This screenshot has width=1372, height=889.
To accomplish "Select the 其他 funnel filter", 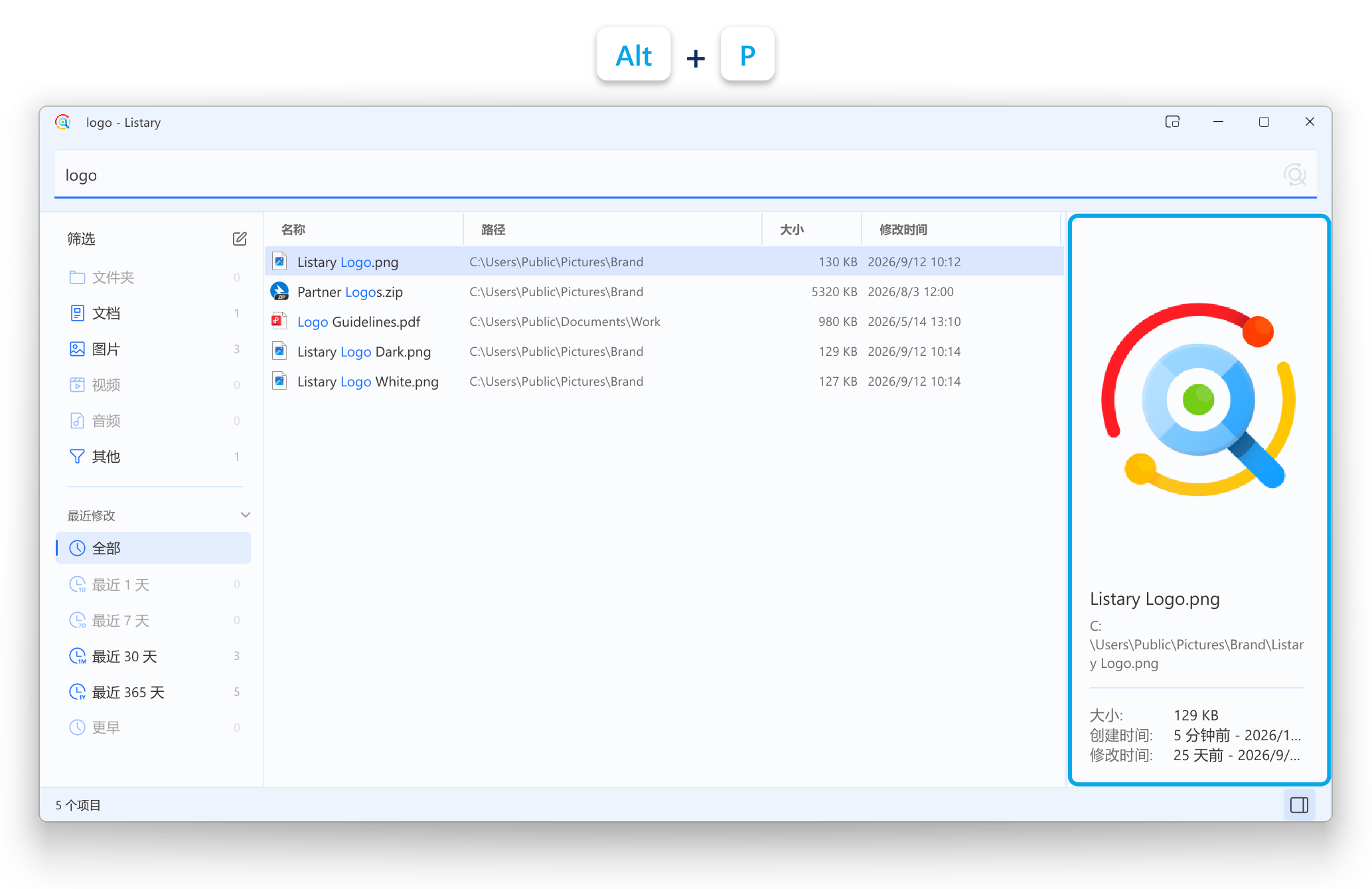I will tap(154, 457).
